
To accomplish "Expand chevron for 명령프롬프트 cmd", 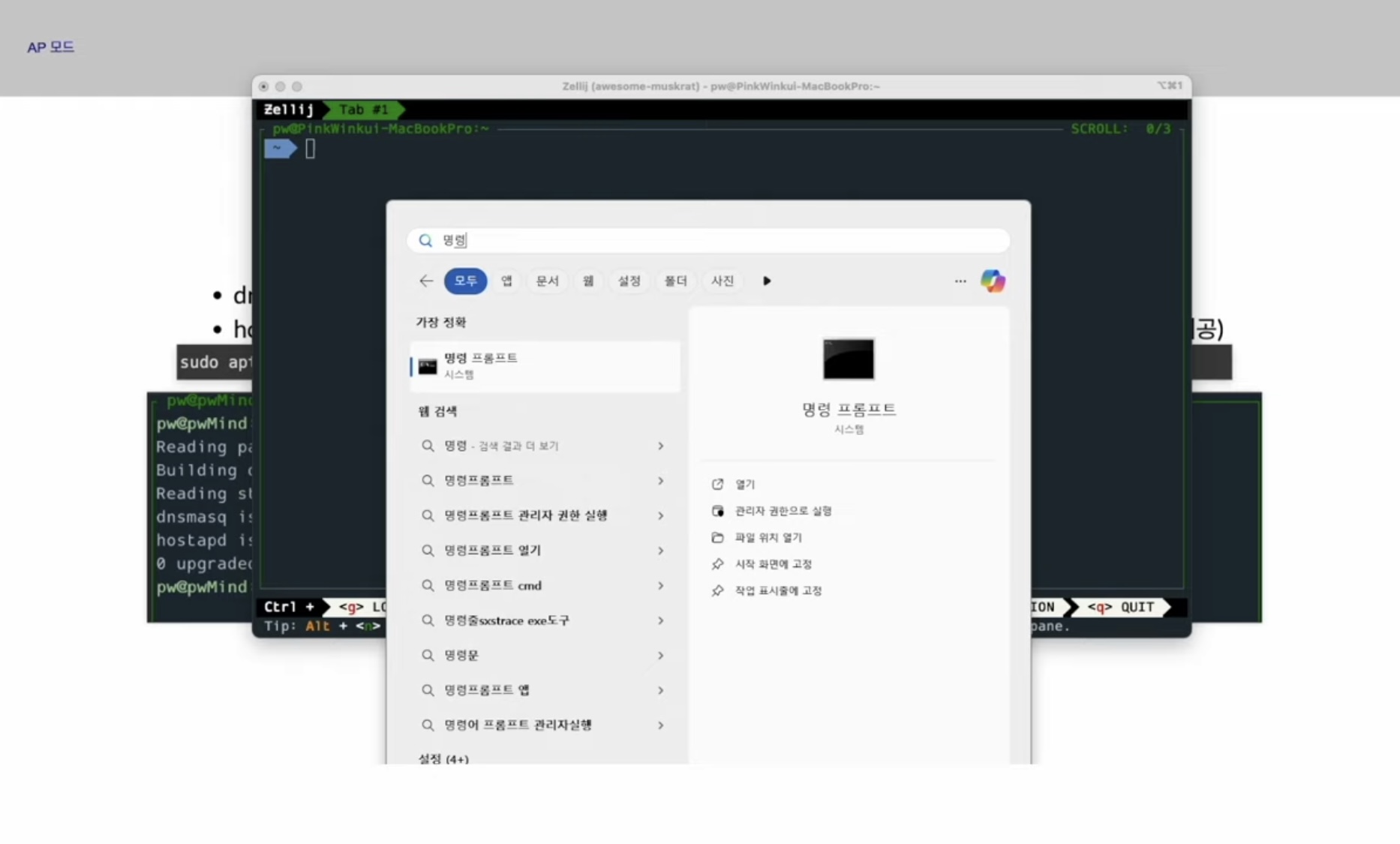I will coord(661,585).
